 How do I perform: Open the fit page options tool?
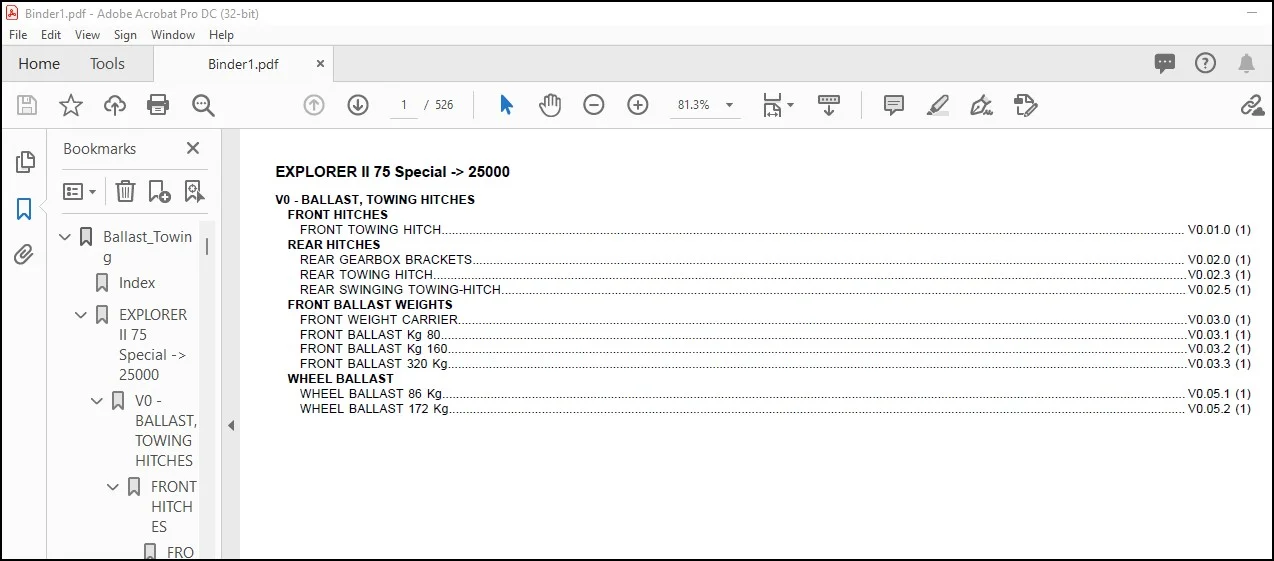[x=777, y=105]
